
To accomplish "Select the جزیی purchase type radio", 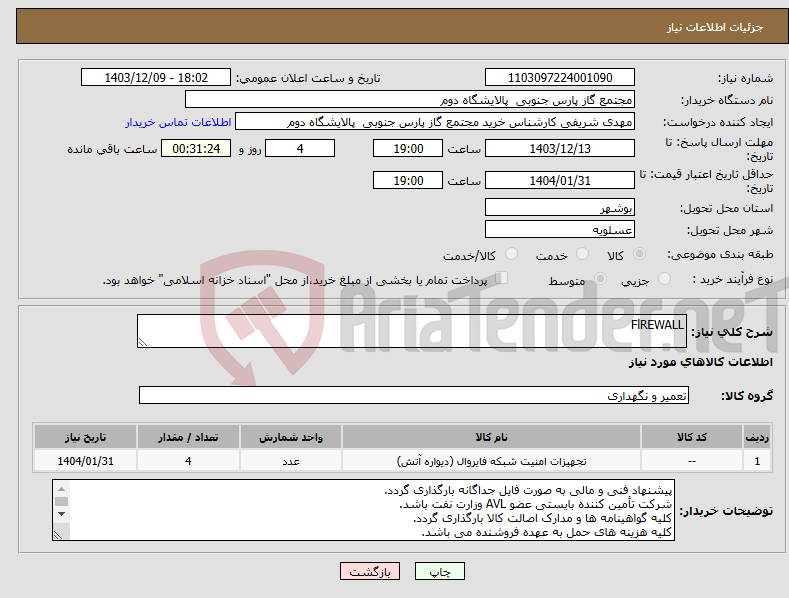I will pyautogui.click(x=664, y=278).
